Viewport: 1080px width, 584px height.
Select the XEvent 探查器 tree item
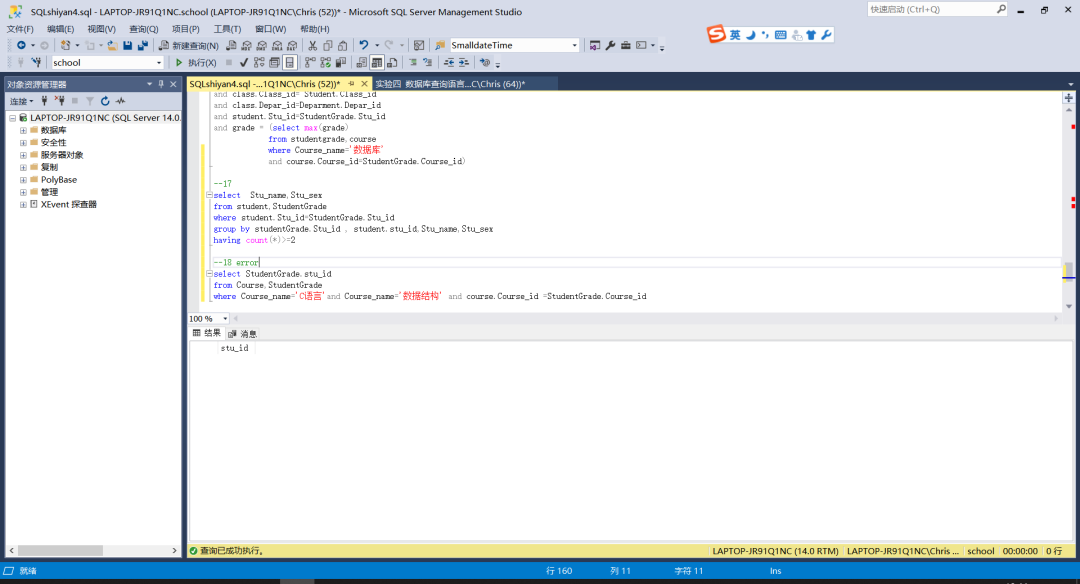point(68,205)
